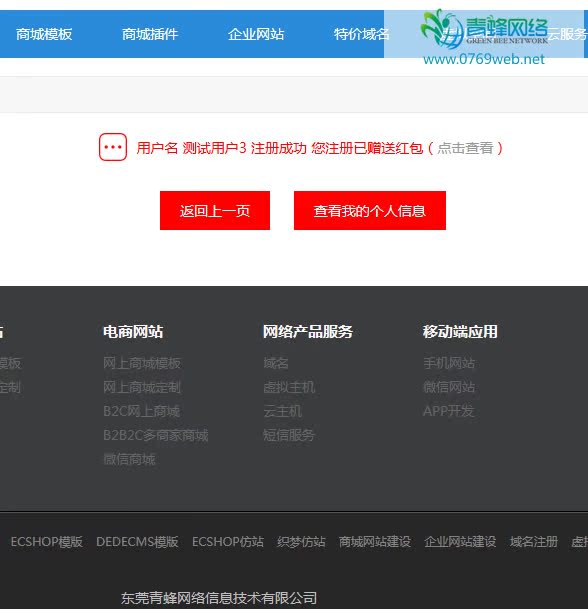Click the 查看我的个人信息 button
This screenshot has width=588, height=609.
click(370, 211)
